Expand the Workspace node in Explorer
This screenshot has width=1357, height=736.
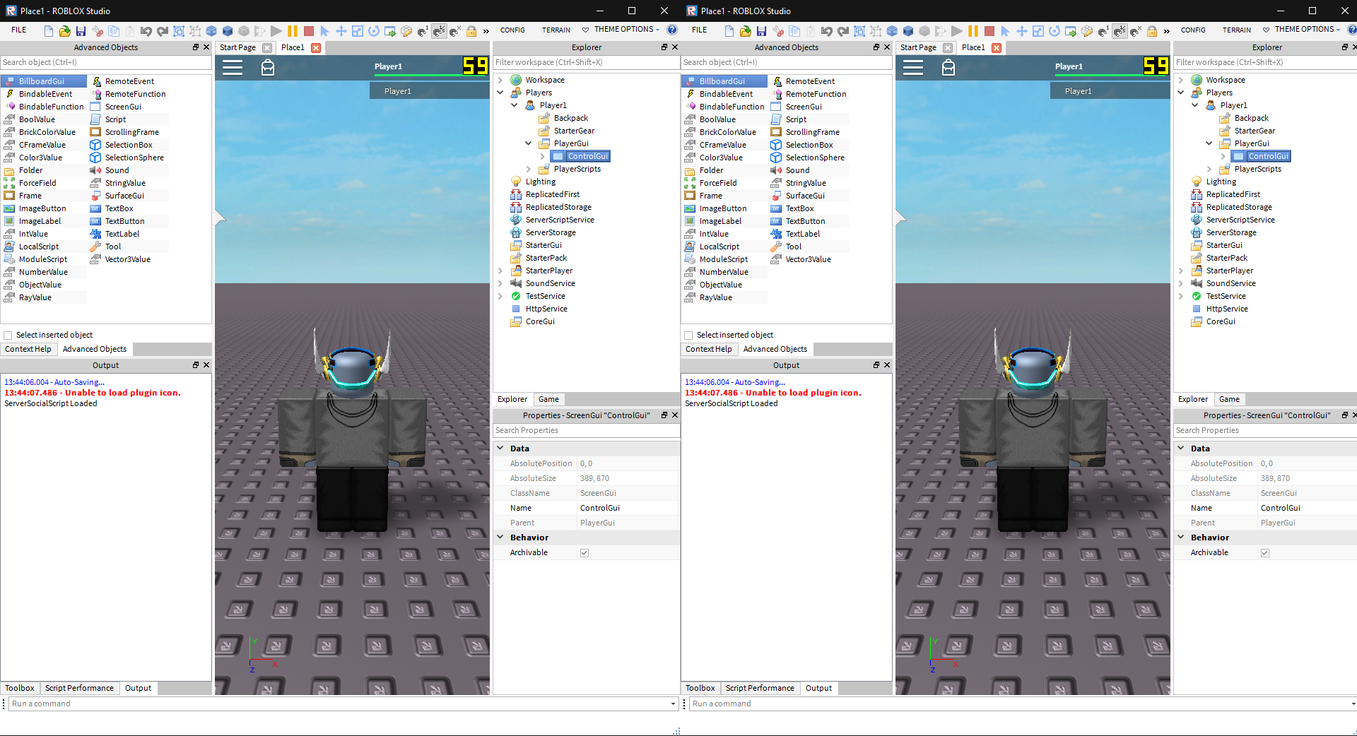(500, 79)
